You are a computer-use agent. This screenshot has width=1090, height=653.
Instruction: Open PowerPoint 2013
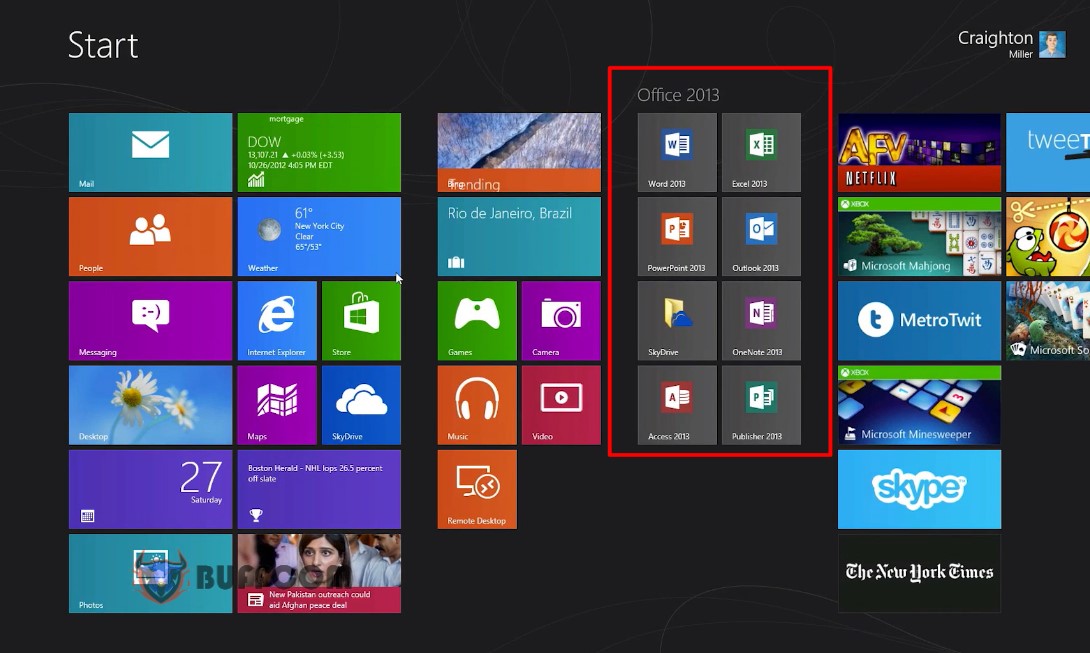point(677,236)
